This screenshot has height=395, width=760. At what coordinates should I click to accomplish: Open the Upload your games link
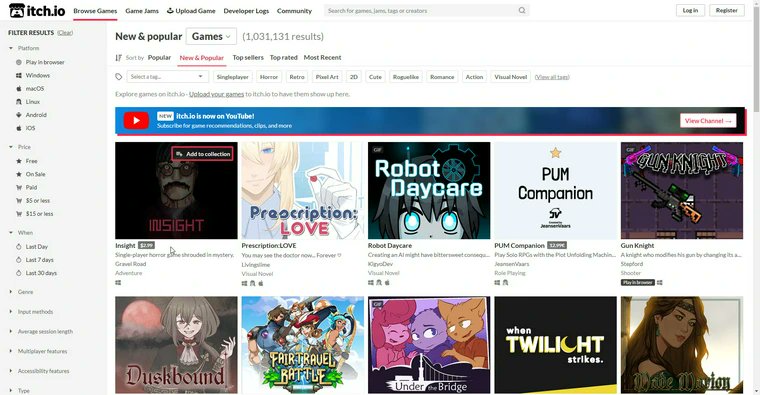[216, 94]
